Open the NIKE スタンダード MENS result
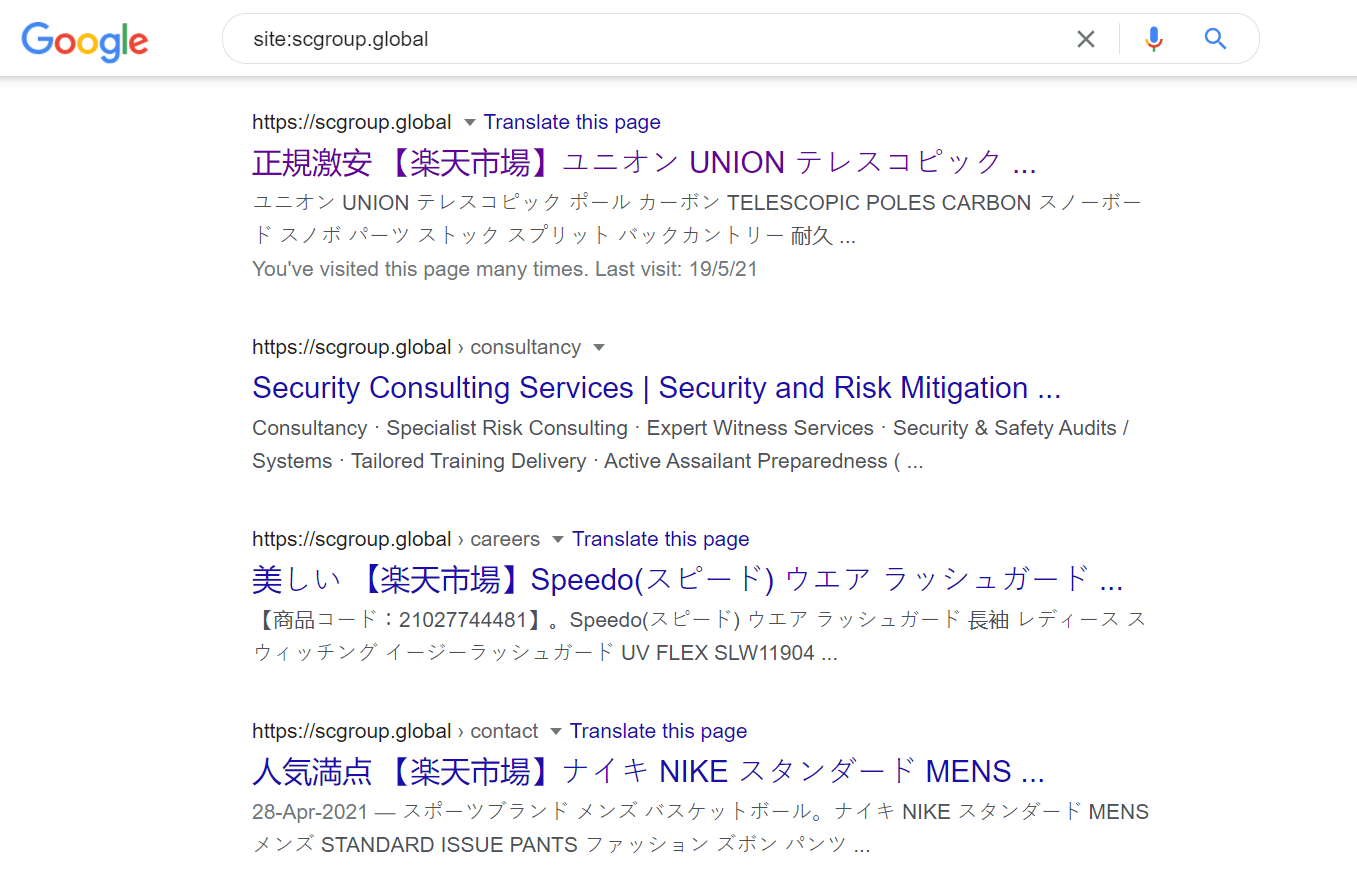1357x879 pixels. [647, 771]
